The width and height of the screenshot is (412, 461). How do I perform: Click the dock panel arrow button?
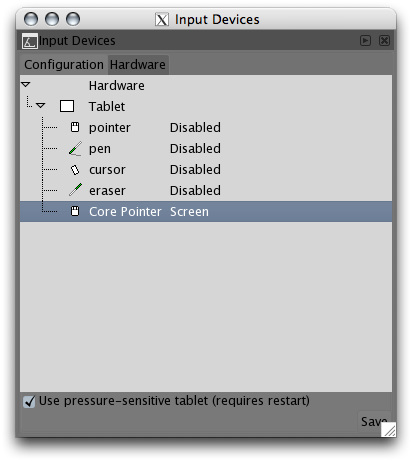[x=365, y=41]
